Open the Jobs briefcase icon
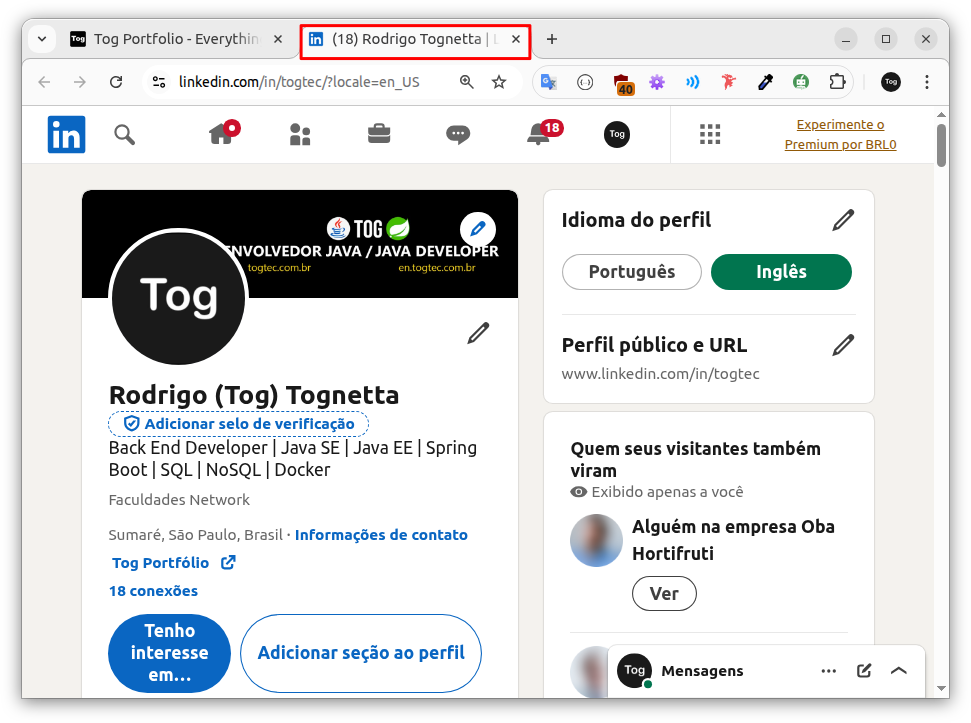The image size is (971, 723). pyautogui.click(x=379, y=134)
